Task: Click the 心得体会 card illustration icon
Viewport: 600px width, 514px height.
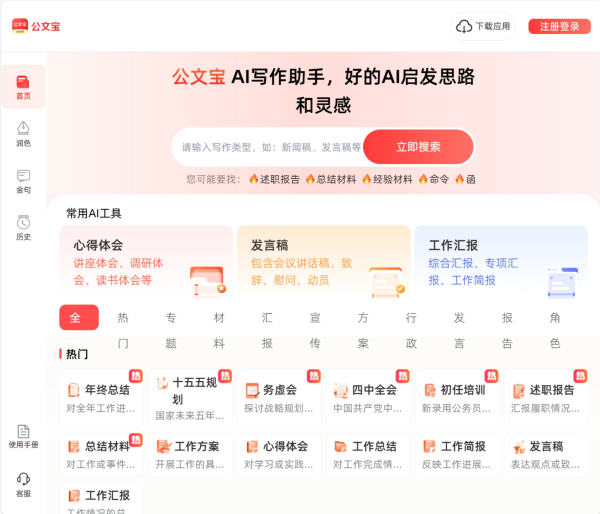Action: 208,282
